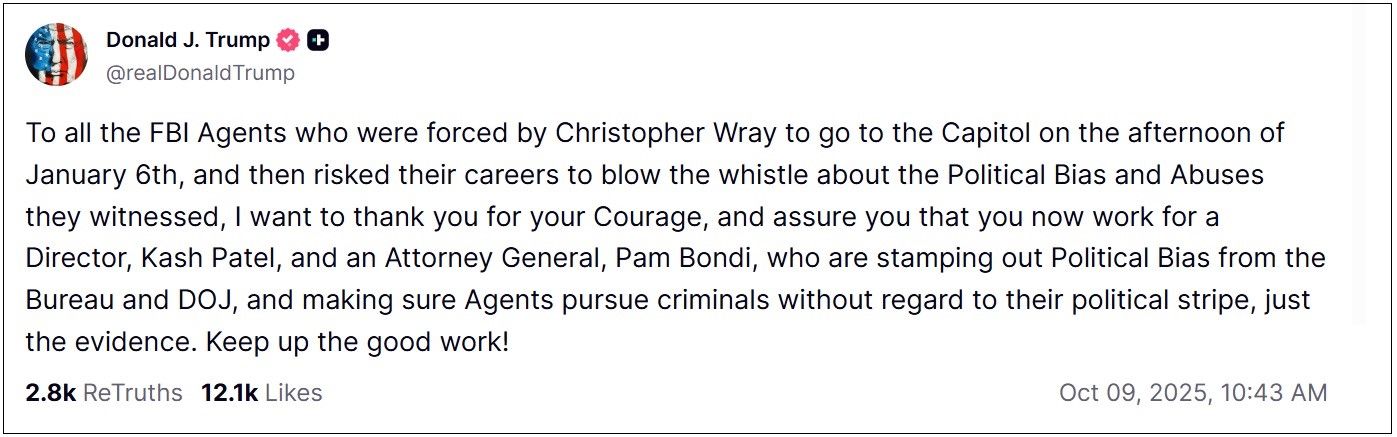Click the black plus badge beside the name
The width and height of the screenshot is (1397, 437).
click(319, 41)
